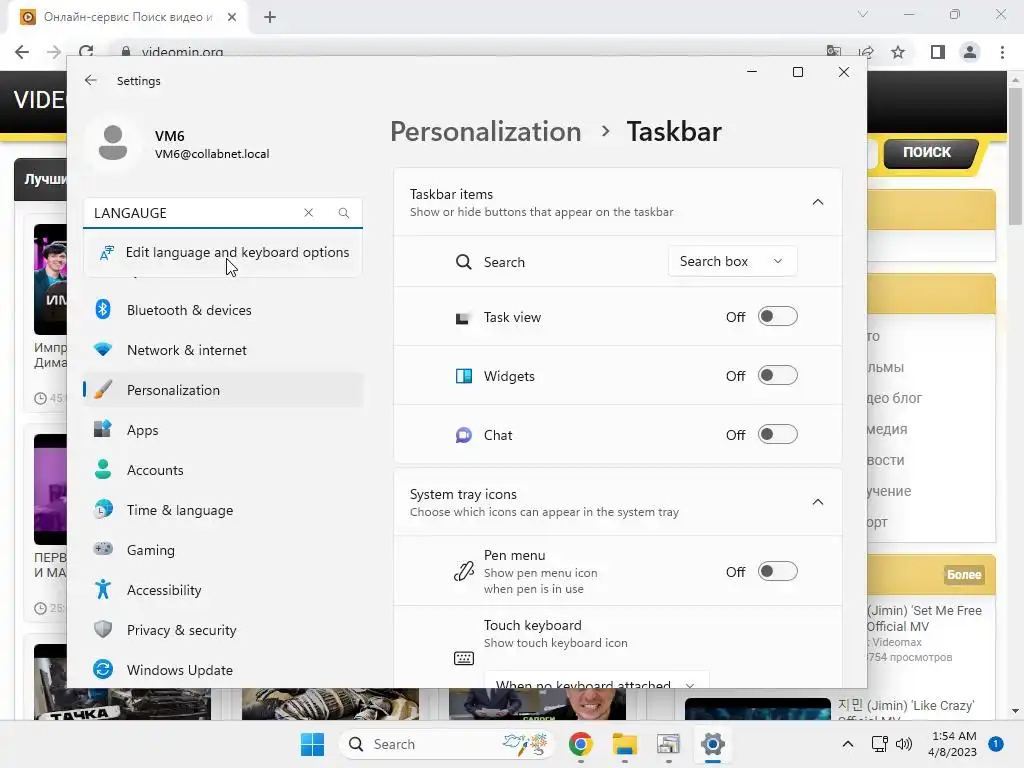
Task: Open Chrome profile avatar
Action: pos(970,52)
